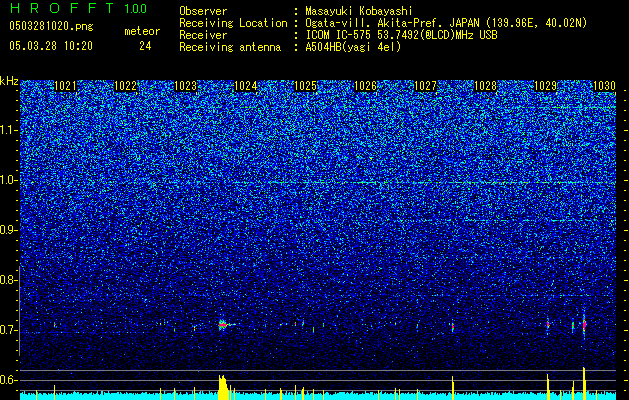This screenshot has height=400, width=629.
Task: Click the 1.0 kHz axis label
Action: coord(9,180)
